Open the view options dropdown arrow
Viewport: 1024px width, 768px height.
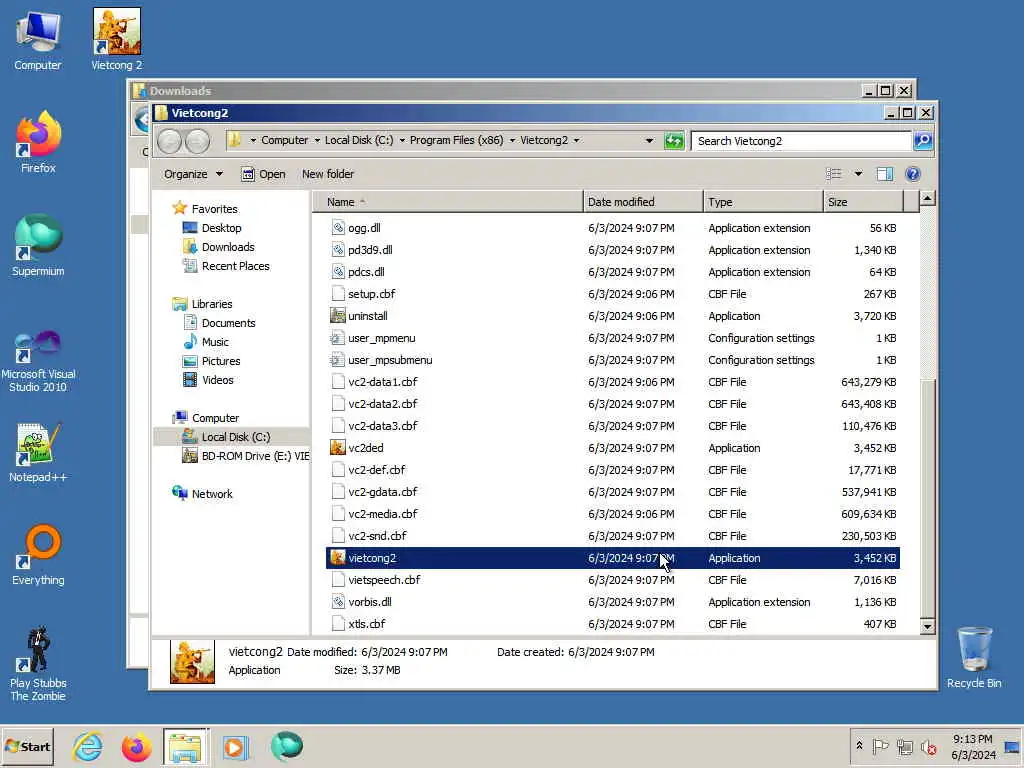pos(858,174)
